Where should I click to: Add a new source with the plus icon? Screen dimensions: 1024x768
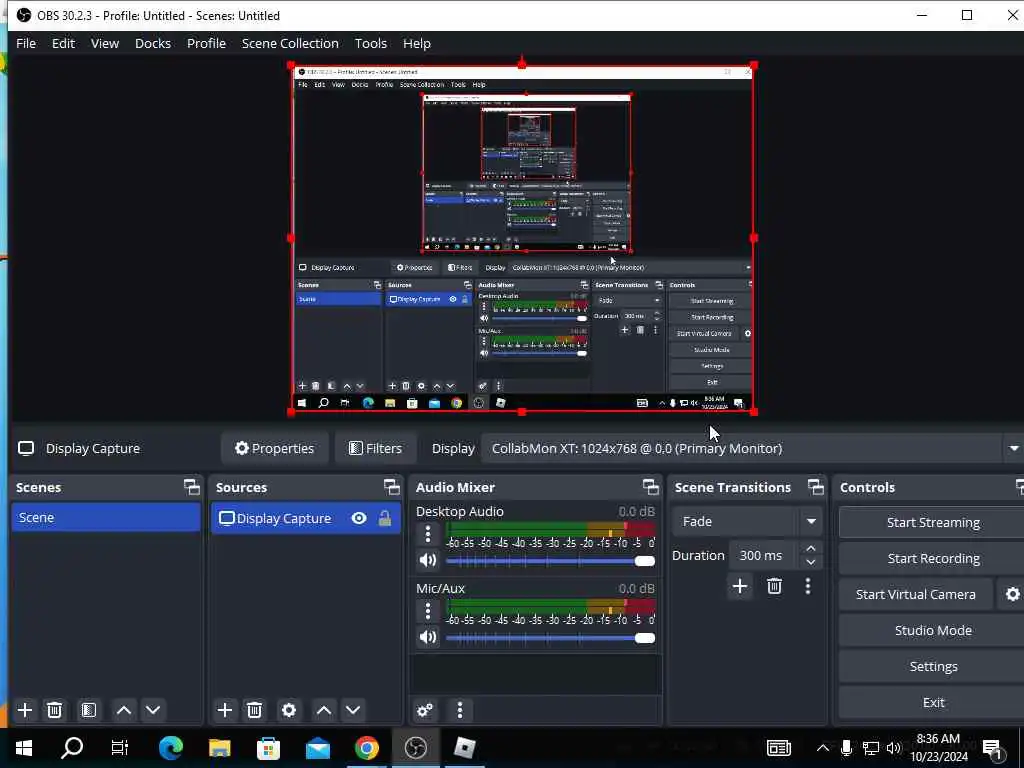pyautogui.click(x=225, y=710)
